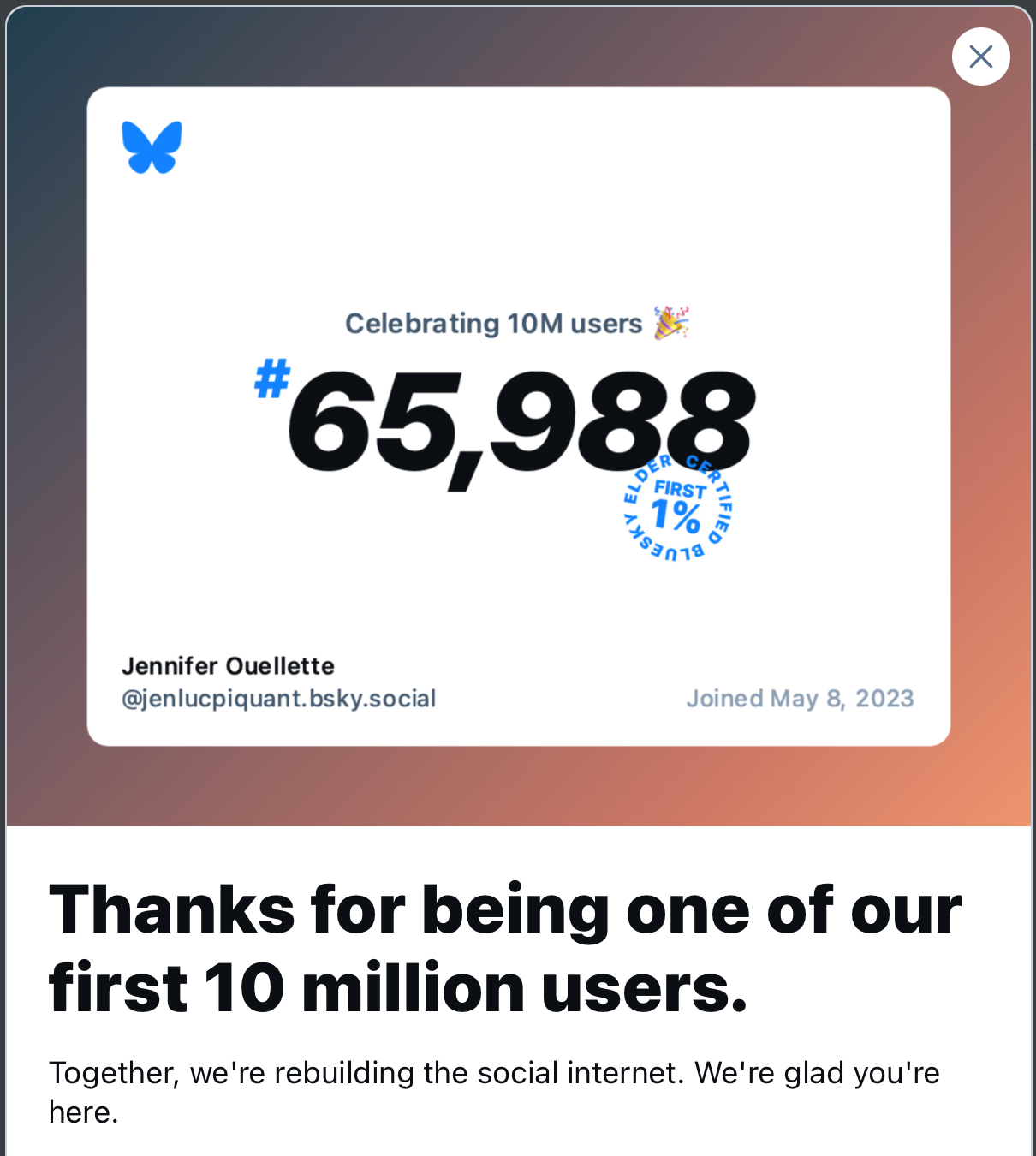This screenshot has width=1036, height=1156.
Task: Click the blue hash symbol before the number
Action: click(272, 378)
